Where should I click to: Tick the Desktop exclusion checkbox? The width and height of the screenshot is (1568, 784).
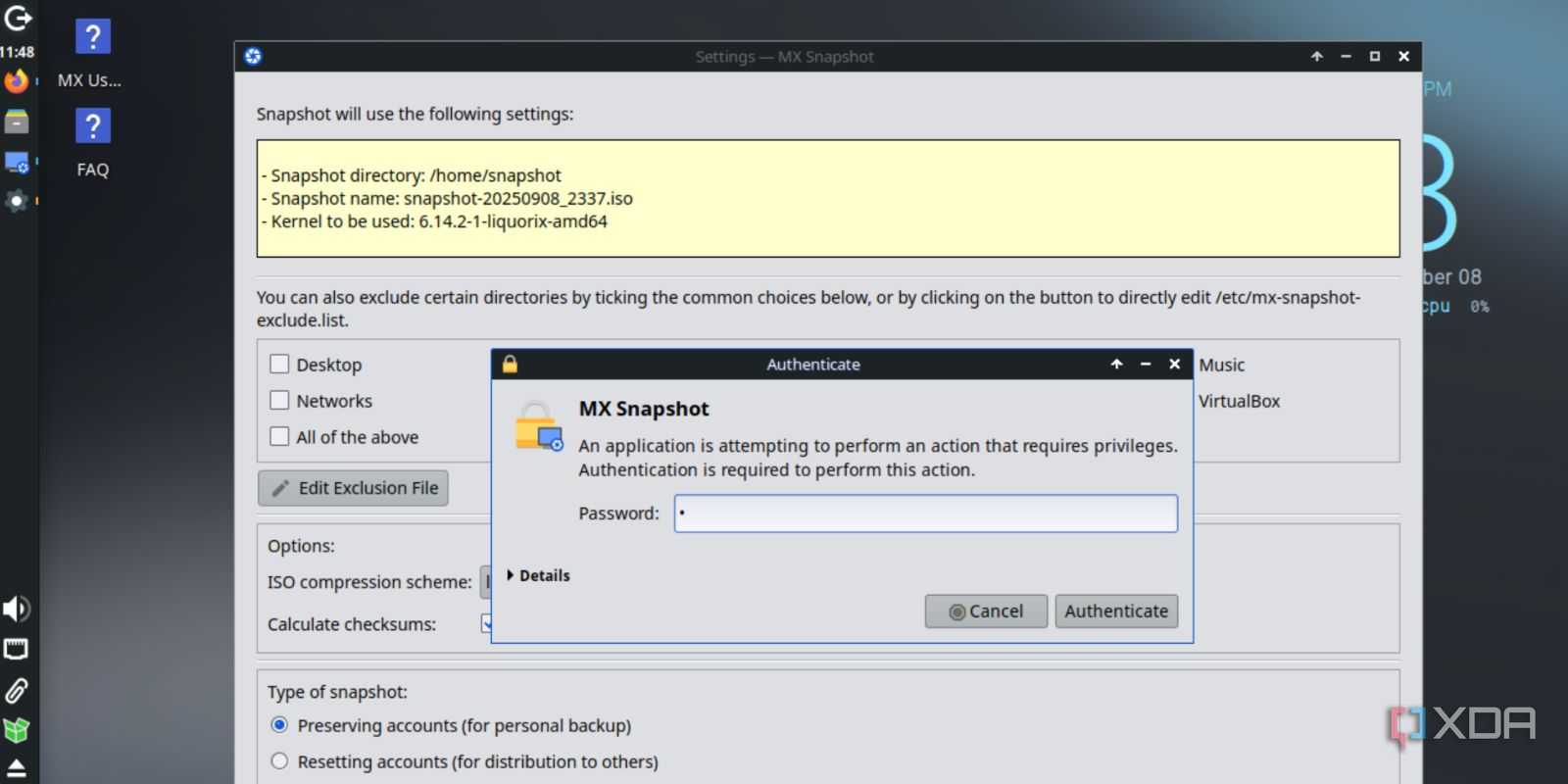pyautogui.click(x=279, y=365)
